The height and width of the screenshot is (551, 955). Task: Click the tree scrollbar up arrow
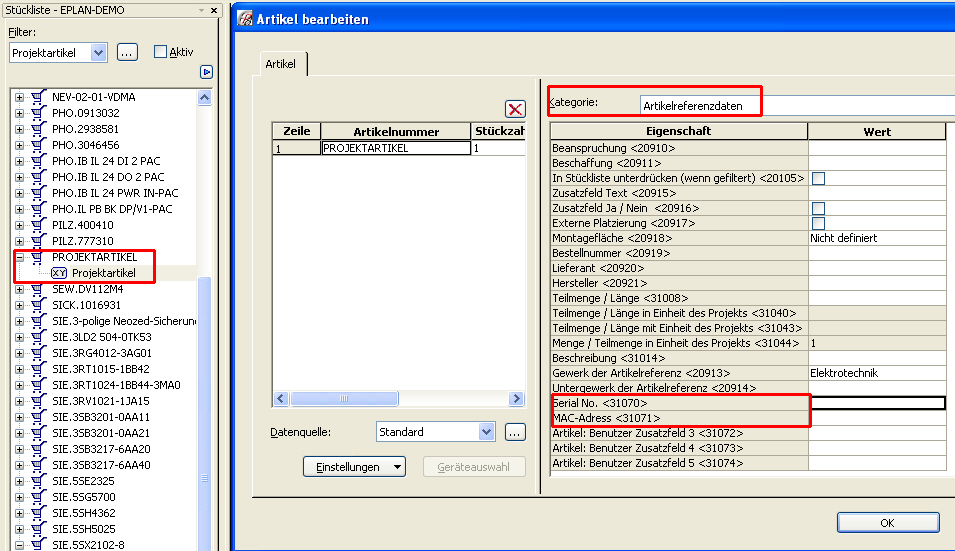[205, 97]
